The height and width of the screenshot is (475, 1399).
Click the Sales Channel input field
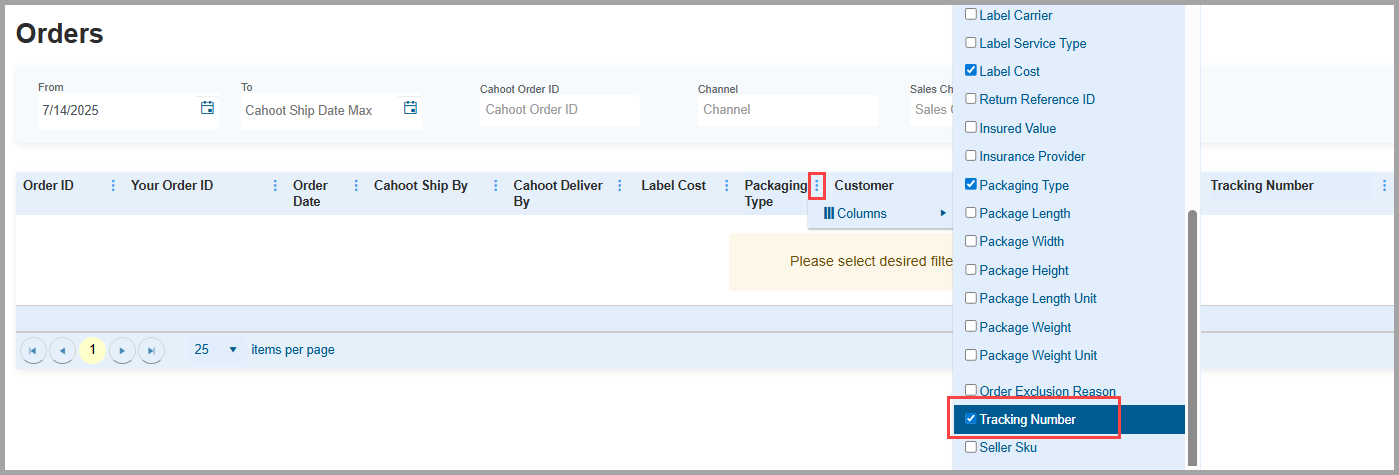point(931,110)
